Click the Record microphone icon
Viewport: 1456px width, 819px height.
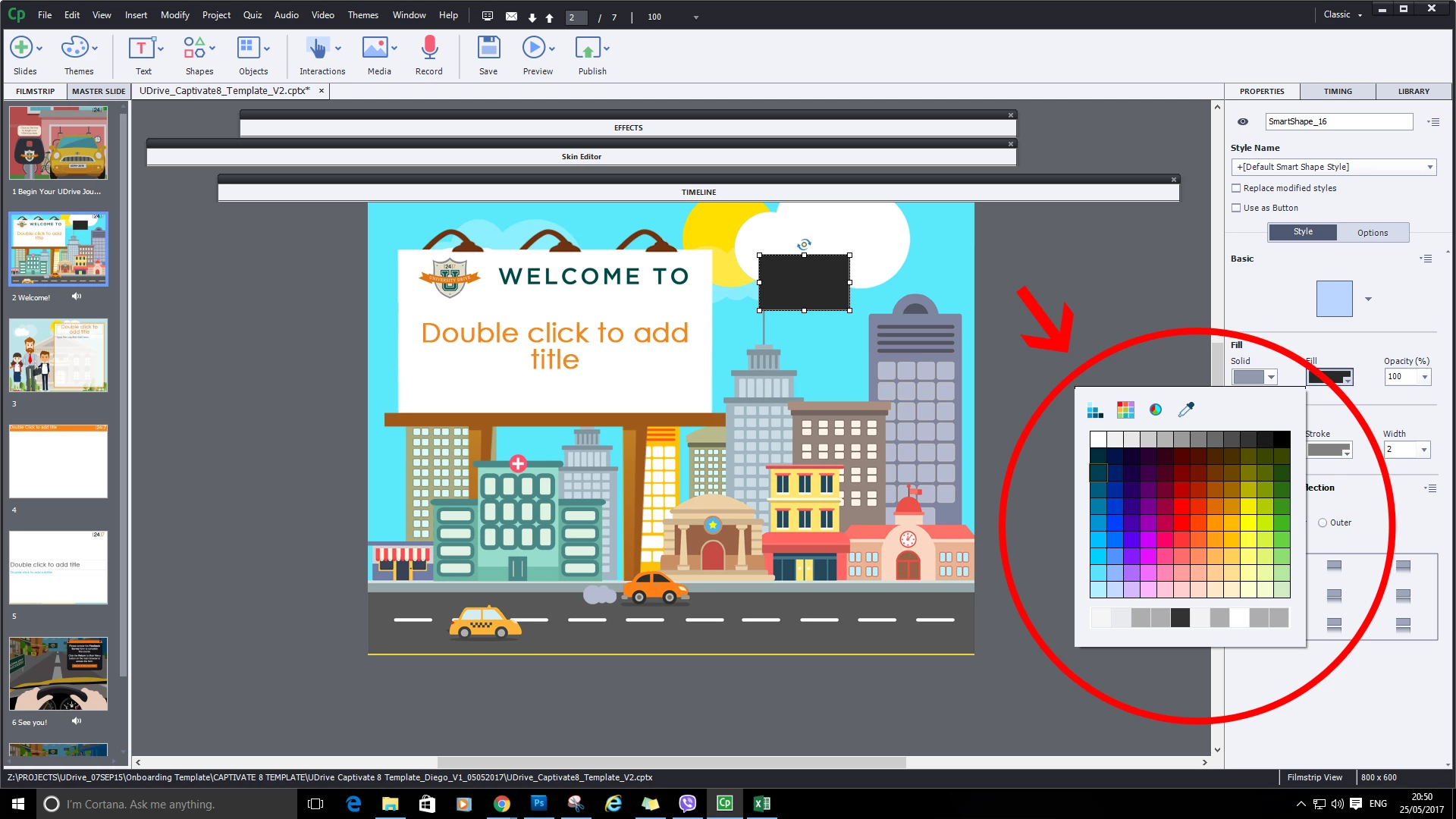click(429, 49)
